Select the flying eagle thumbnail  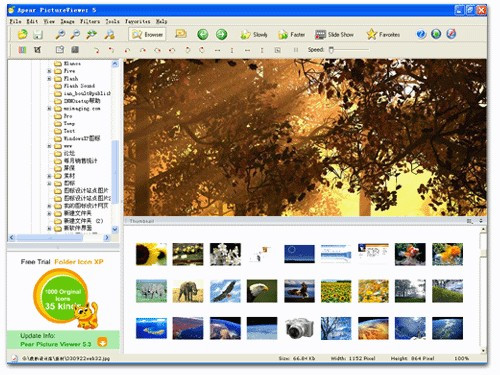click(x=225, y=291)
